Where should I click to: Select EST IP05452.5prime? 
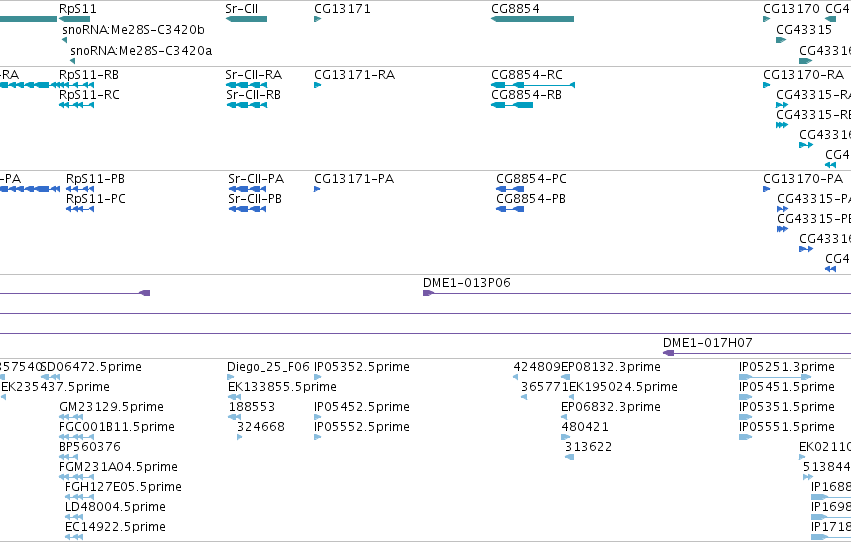coord(361,407)
